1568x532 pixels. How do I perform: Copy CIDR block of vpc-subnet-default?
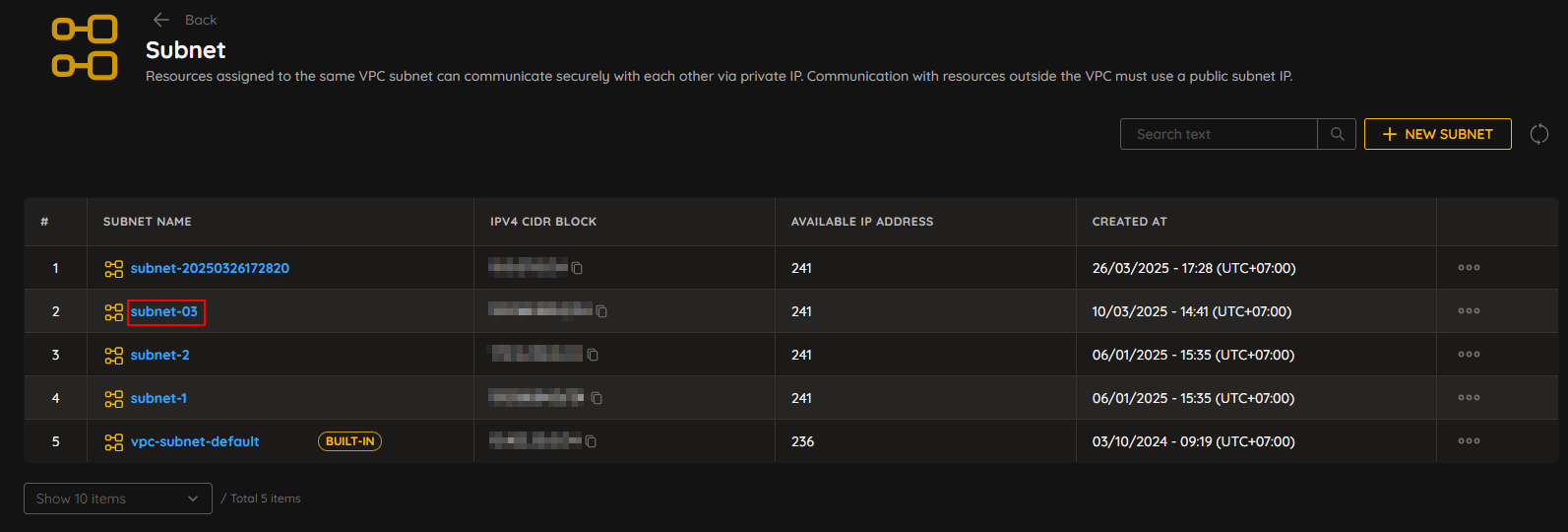pos(591,441)
